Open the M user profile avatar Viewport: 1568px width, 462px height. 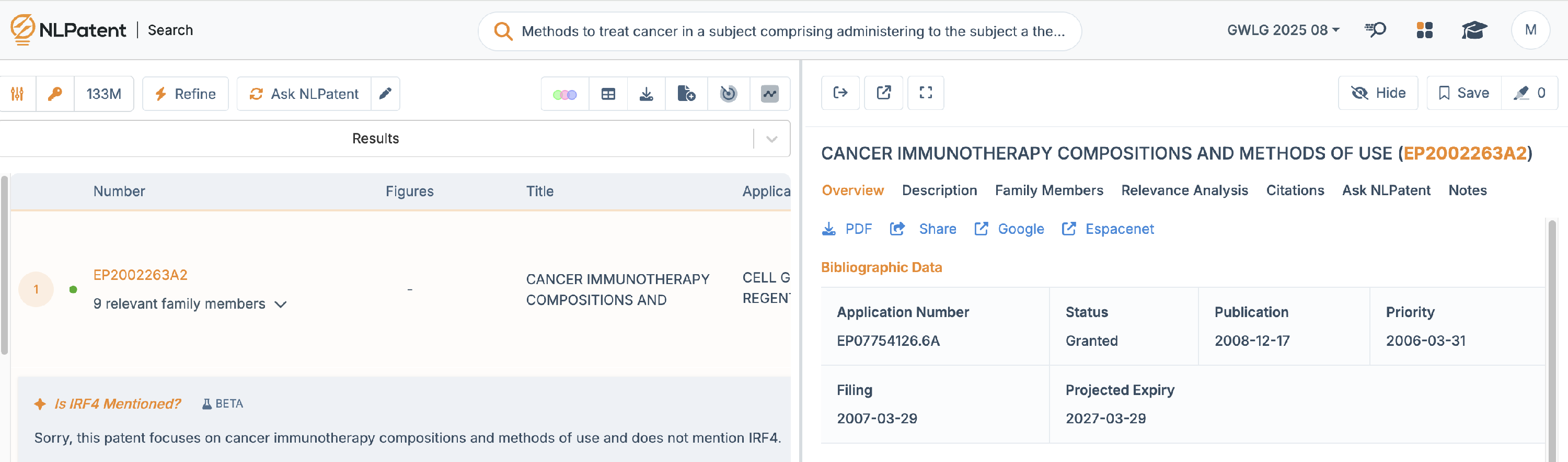[x=1530, y=30]
